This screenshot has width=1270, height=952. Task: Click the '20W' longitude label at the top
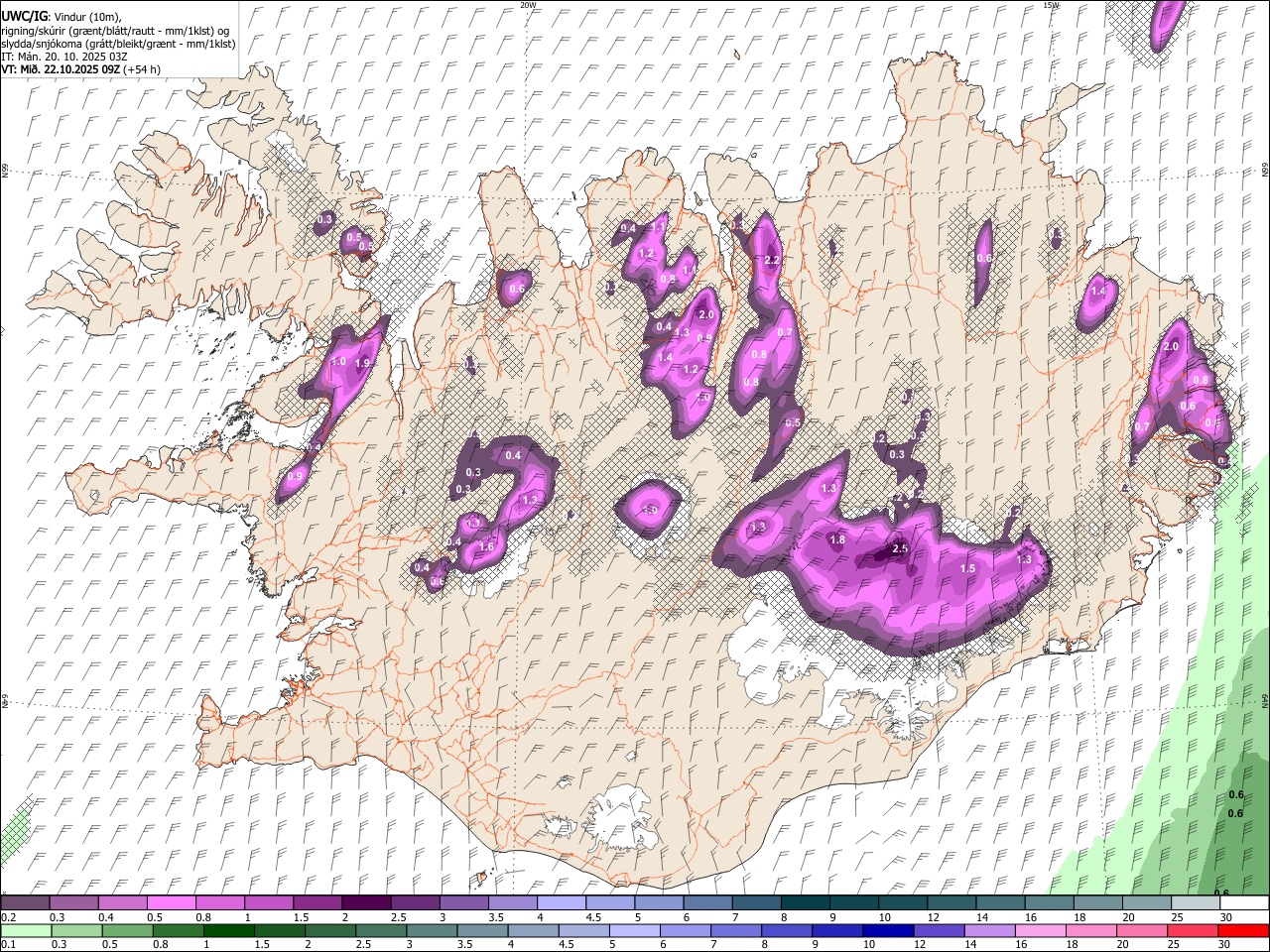(528, 5)
